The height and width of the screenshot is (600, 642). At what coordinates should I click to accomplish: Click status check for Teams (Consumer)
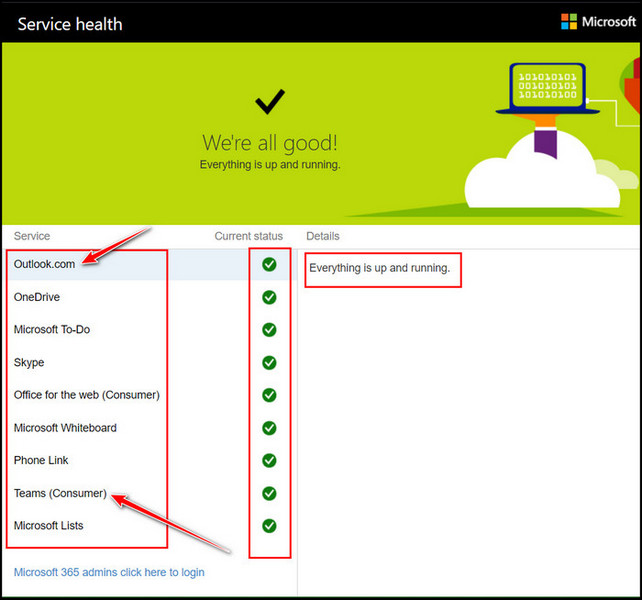pyautogui.click(x=269, y=493)
